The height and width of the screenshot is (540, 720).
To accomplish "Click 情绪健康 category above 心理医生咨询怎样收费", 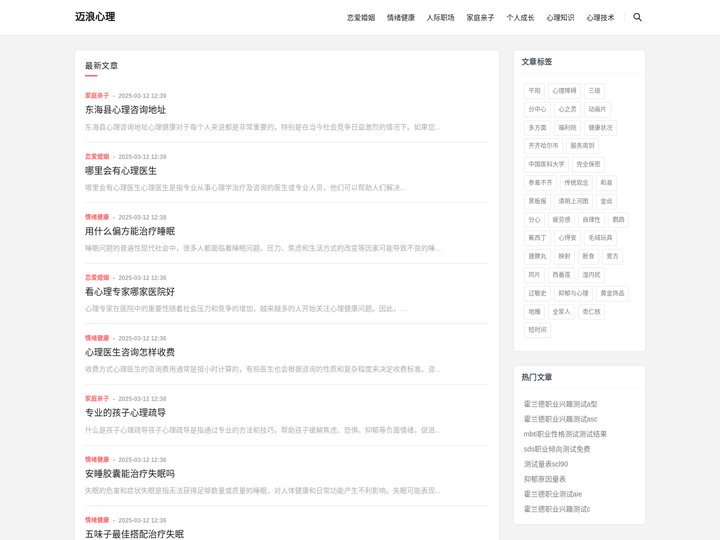I will click(x=97, y=338).
